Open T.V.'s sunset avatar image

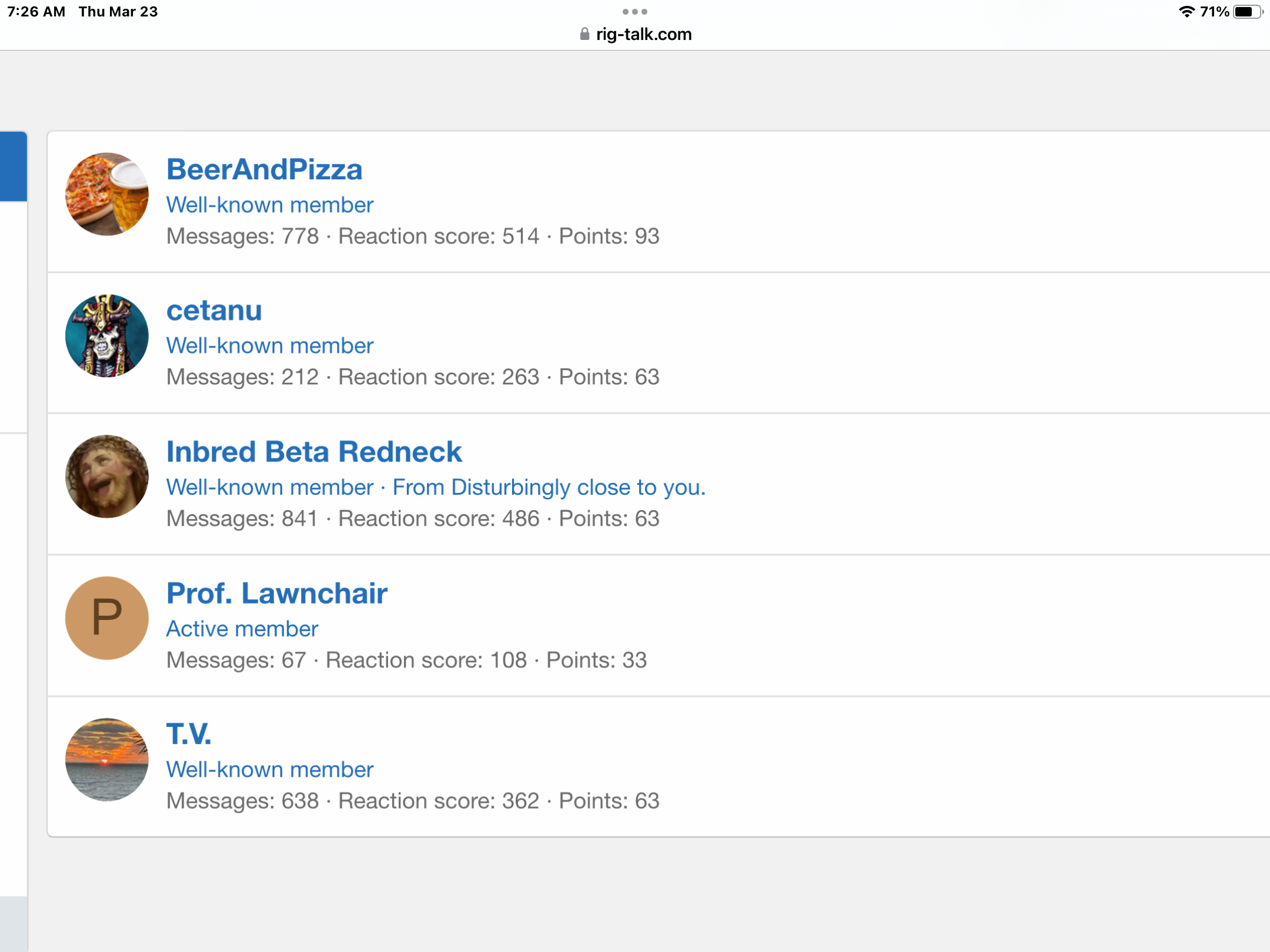[106, 759]
